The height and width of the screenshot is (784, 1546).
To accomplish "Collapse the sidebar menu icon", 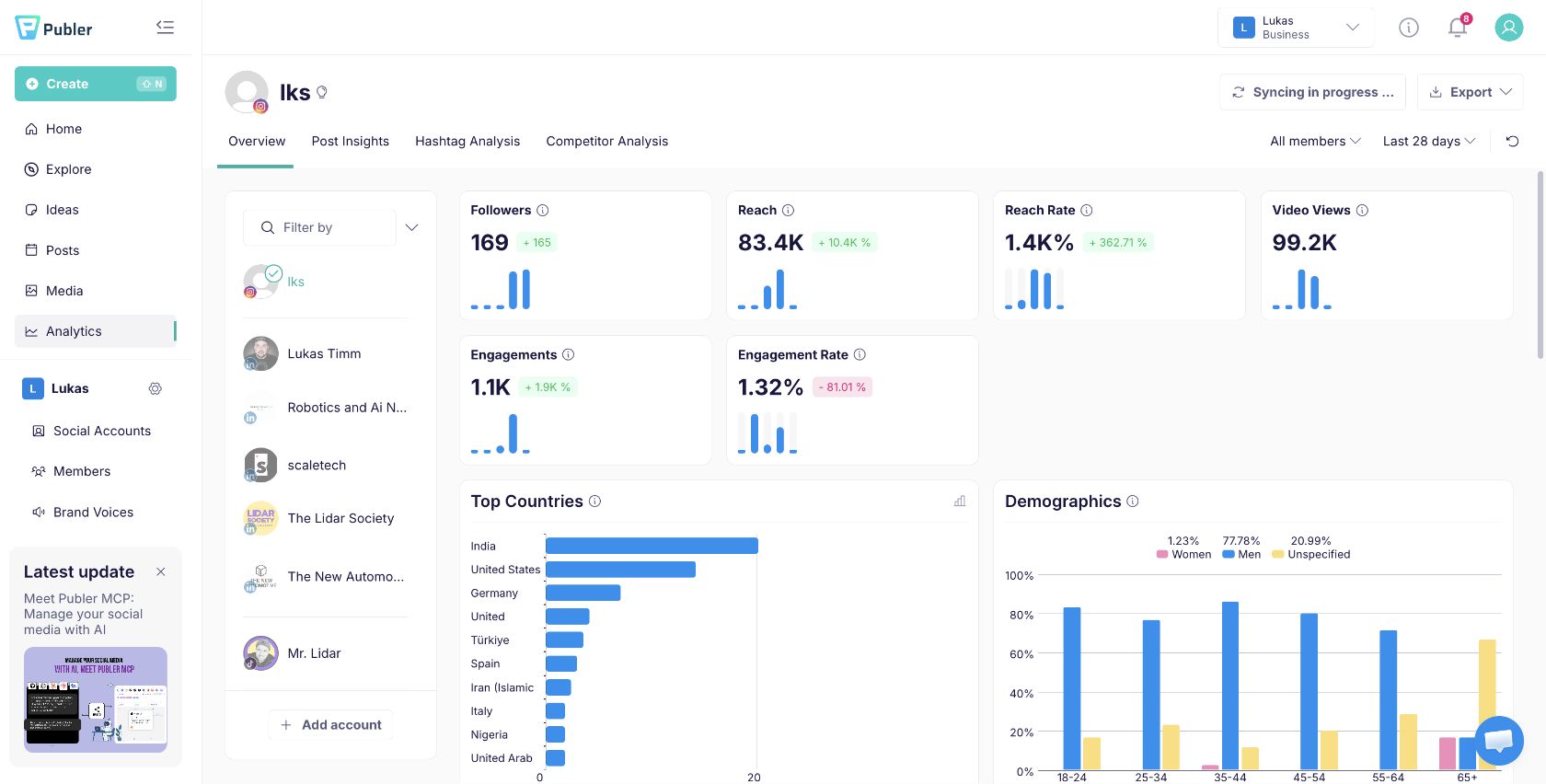I will (x=166, y=28).
